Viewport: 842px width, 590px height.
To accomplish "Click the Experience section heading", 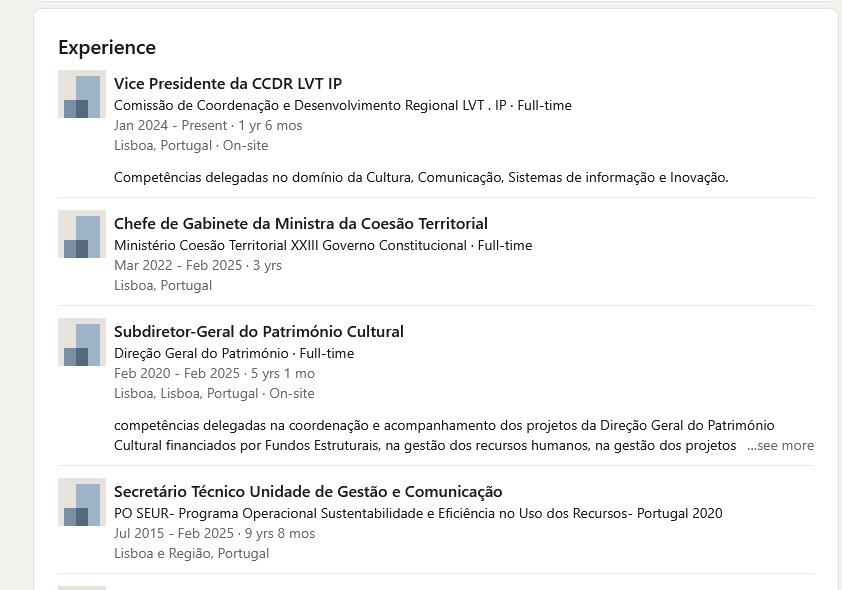I will 107,47.
